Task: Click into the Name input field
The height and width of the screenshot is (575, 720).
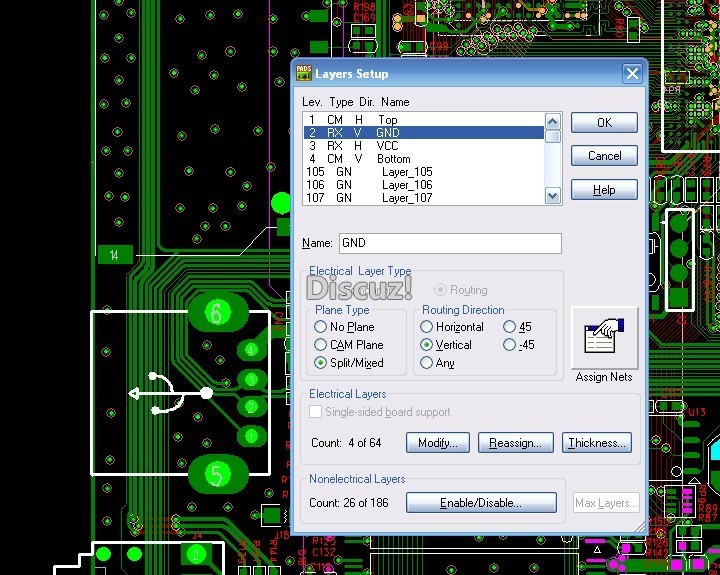Action: coord(450,243)
